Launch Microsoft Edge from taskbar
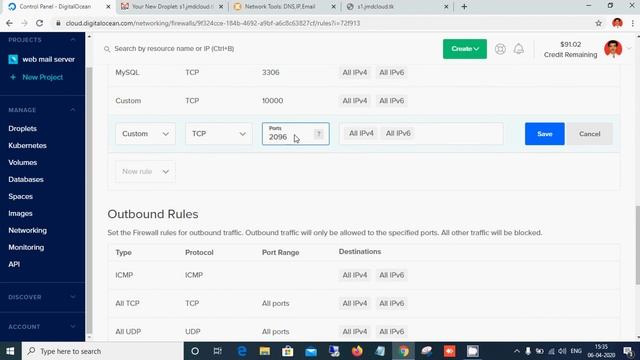This screenshot has width=640, height=360. 242,351
